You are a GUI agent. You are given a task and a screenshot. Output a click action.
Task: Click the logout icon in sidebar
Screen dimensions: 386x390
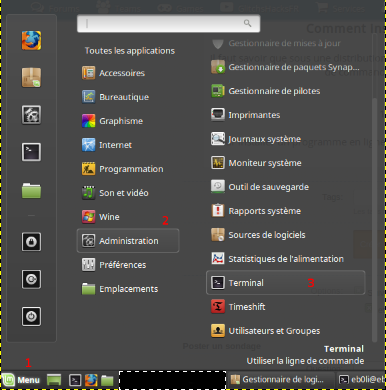(31, 279)
